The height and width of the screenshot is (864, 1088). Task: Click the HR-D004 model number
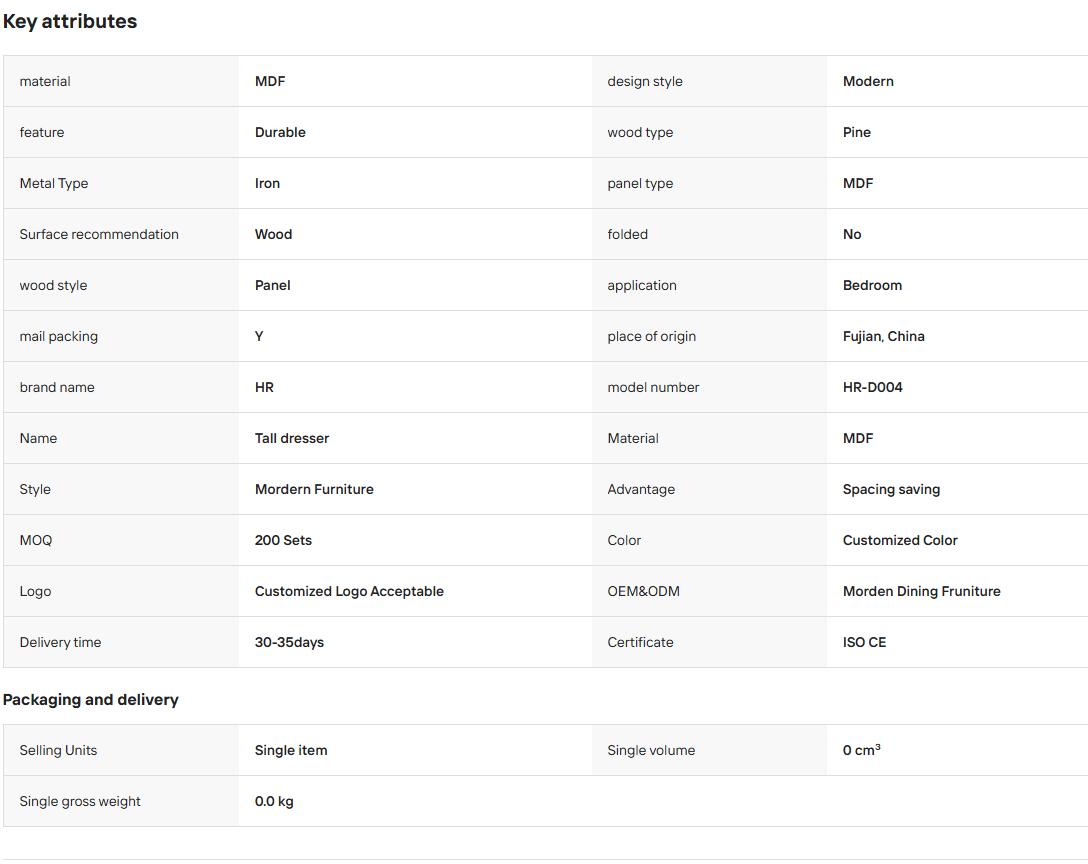(872, 387)
